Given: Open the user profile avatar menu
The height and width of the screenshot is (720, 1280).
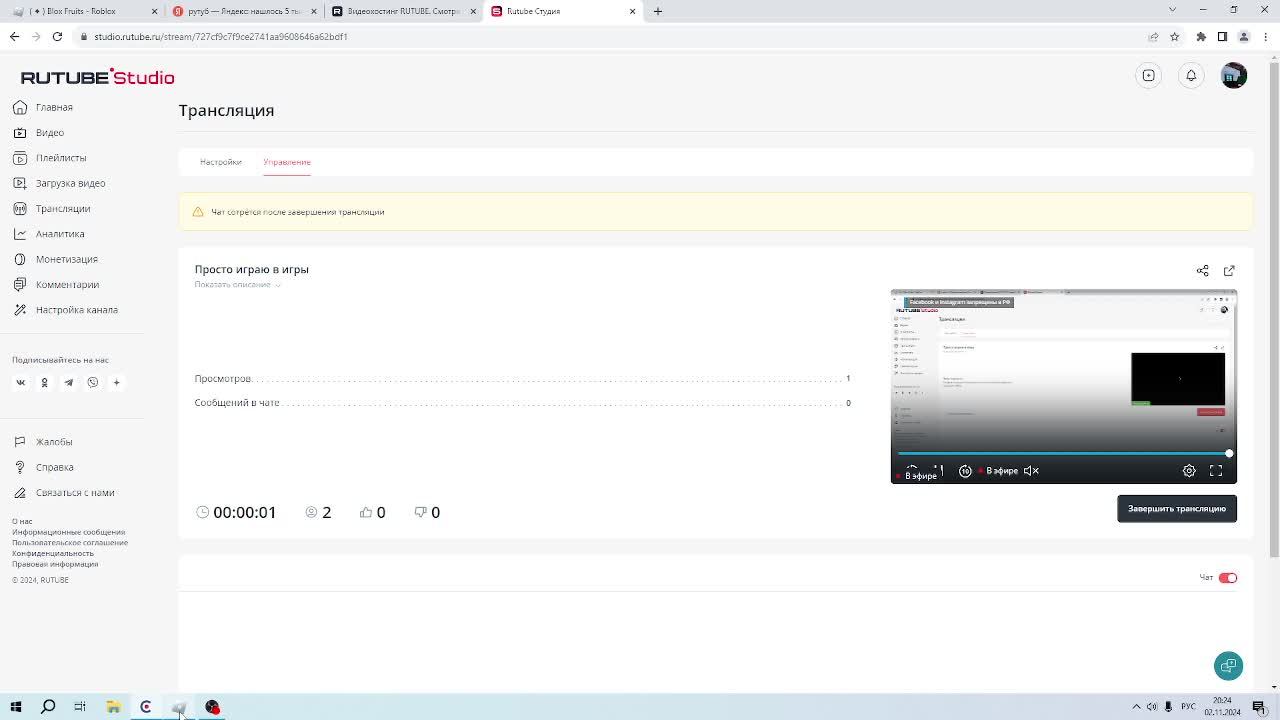Looking at the screenshot, I should tap(1234, 75).
